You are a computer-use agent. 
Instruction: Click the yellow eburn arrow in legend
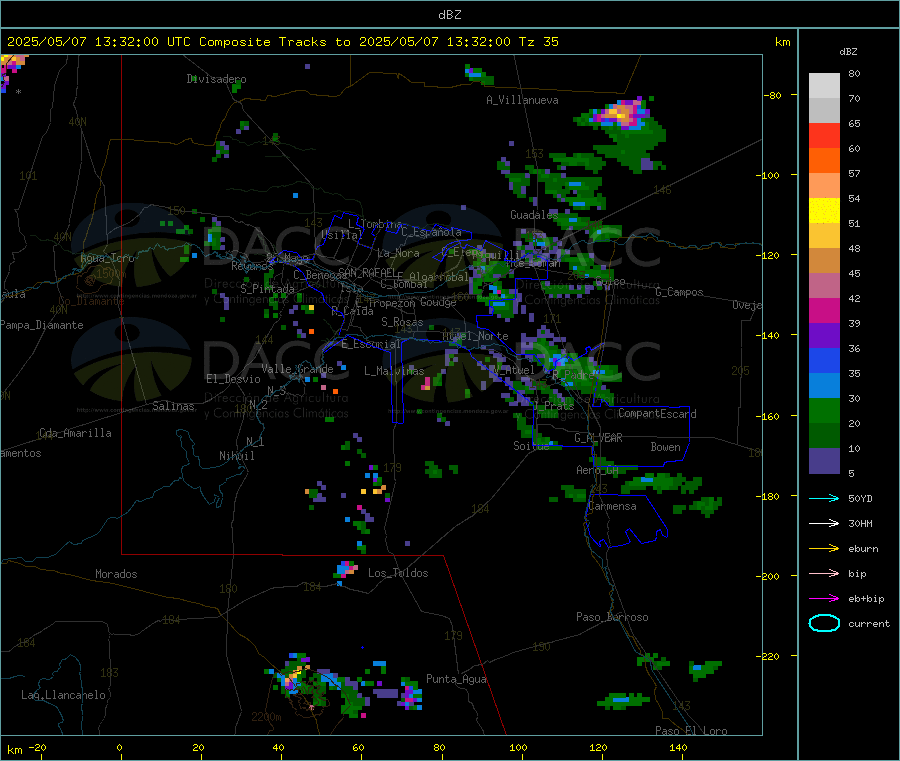(x=824, y=549)
